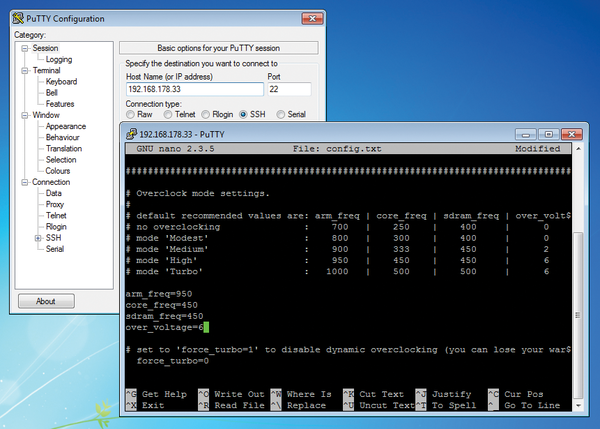Open the Session category
Screen dimensions: 600x429
[45, 48]
